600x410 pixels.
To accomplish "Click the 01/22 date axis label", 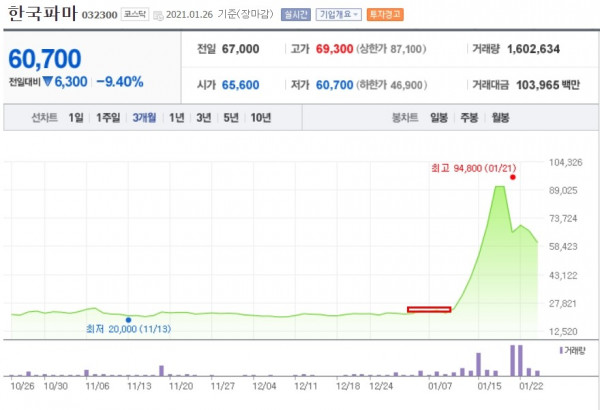I will pyautogui.click(x=531, y=386).
